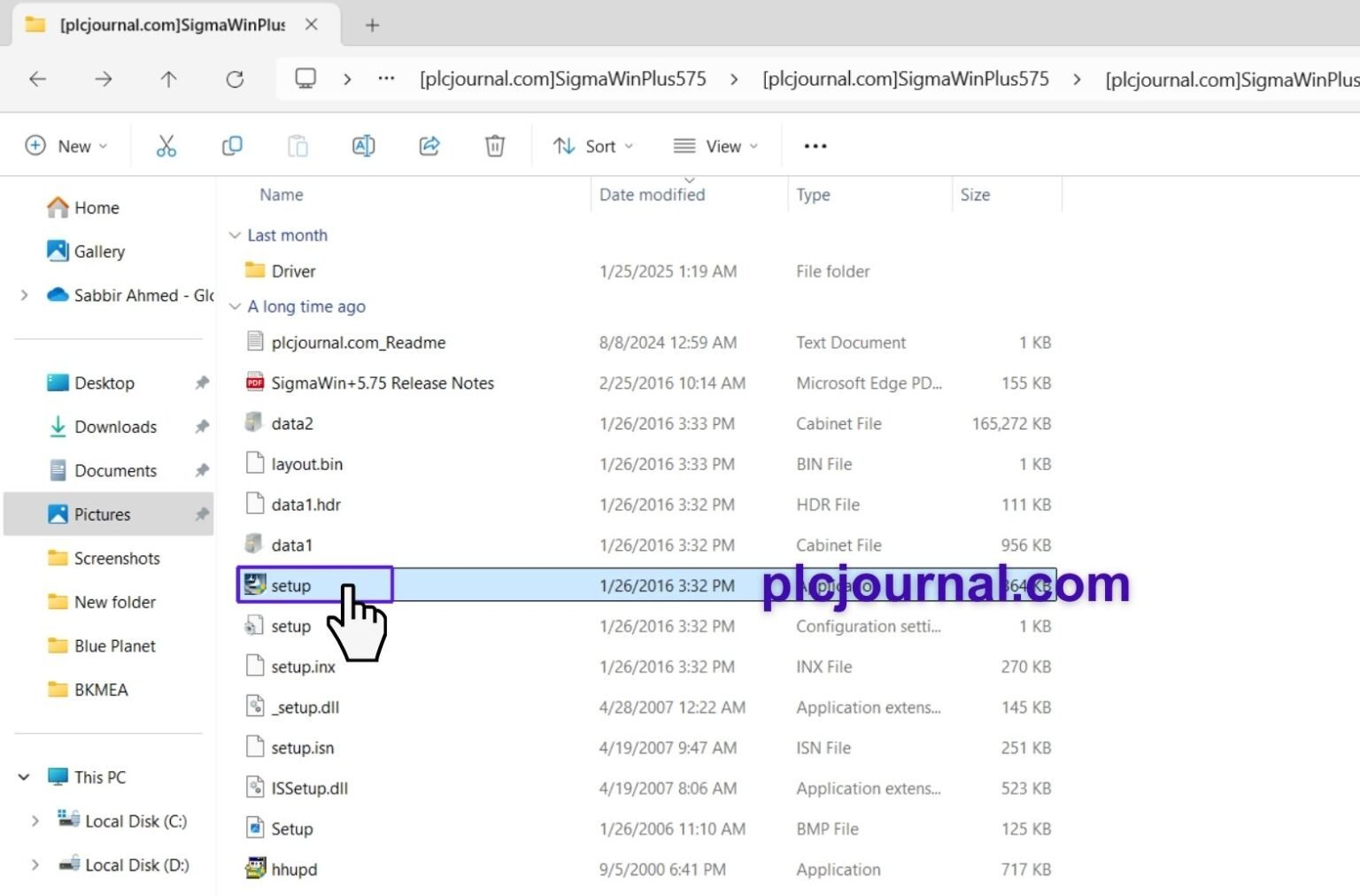Select the setup application file

coord(290,585)
